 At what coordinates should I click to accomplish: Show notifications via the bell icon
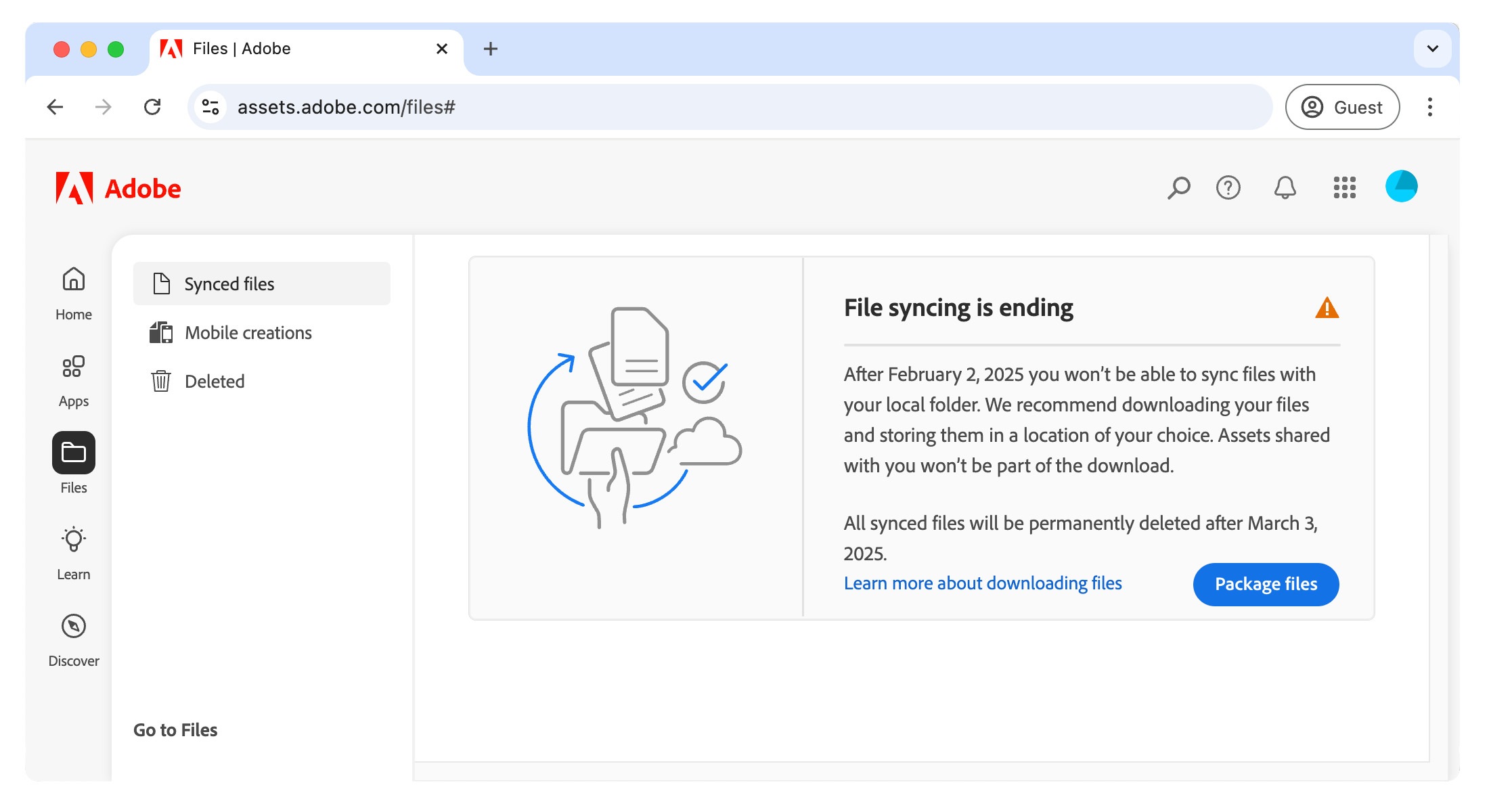click(x=1285, y=187)
